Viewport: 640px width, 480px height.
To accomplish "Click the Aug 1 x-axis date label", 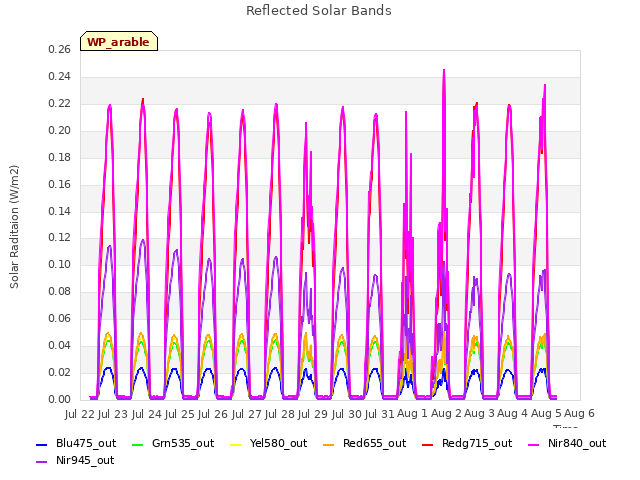I will click(412, 414).
